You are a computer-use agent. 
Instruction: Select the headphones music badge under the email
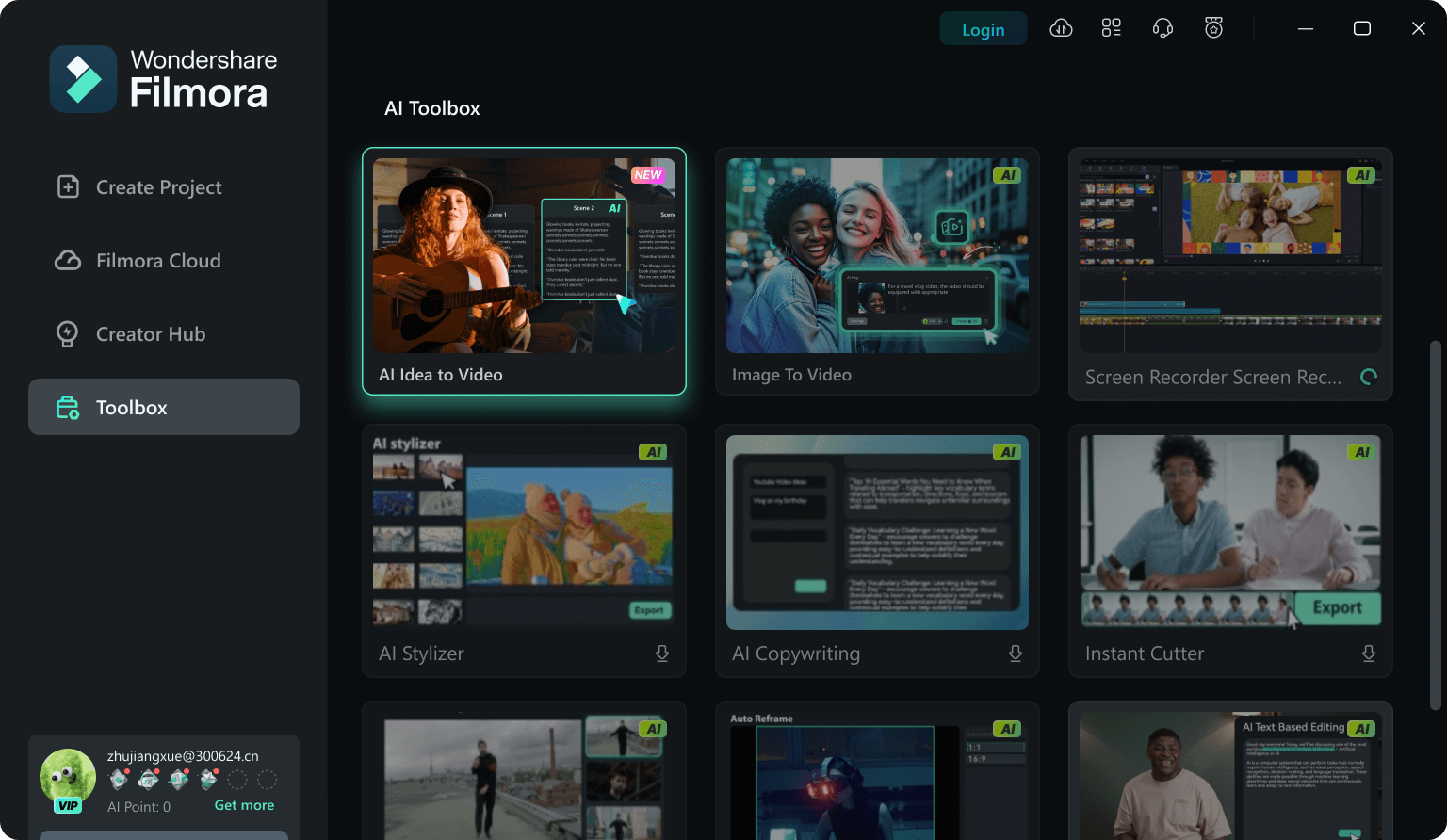149,780
